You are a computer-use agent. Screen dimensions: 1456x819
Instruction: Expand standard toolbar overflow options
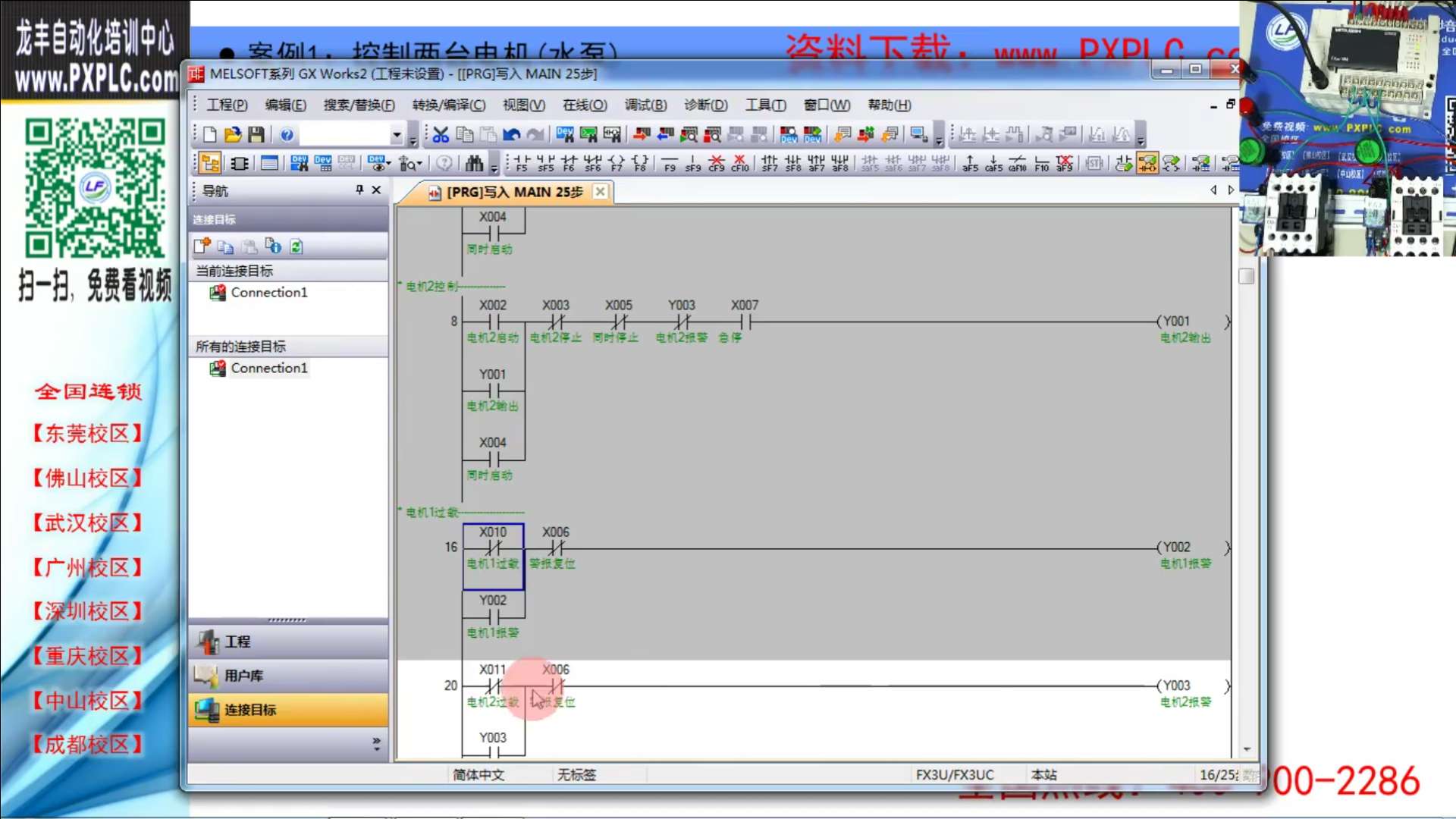(413, 140)
